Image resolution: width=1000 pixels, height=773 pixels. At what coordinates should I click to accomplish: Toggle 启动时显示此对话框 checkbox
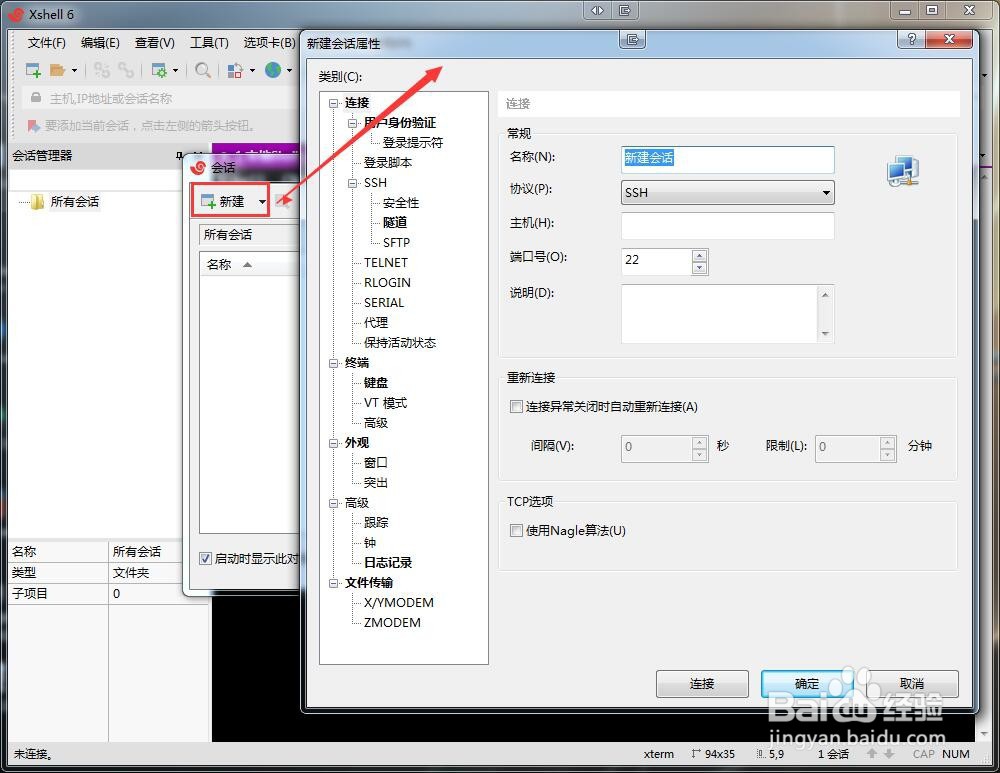click(205, 559)
